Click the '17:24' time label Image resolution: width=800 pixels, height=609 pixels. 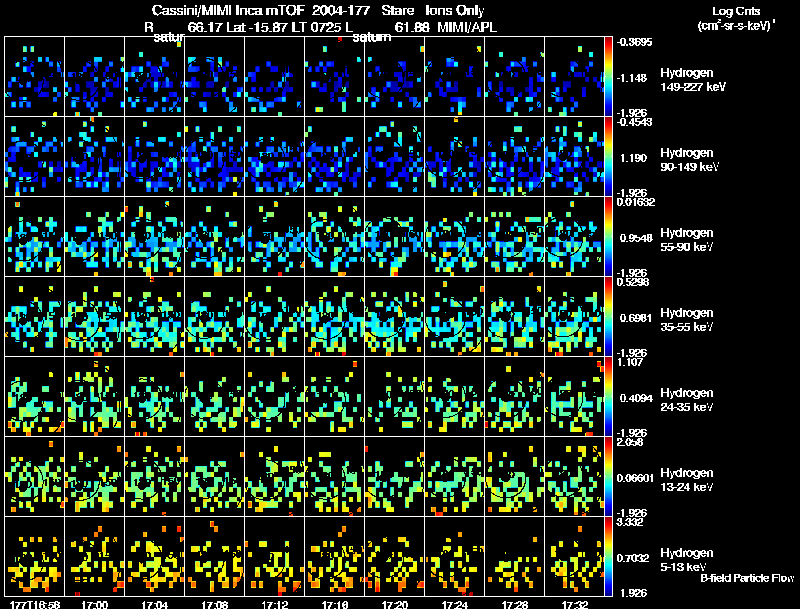tap(455, 604)
